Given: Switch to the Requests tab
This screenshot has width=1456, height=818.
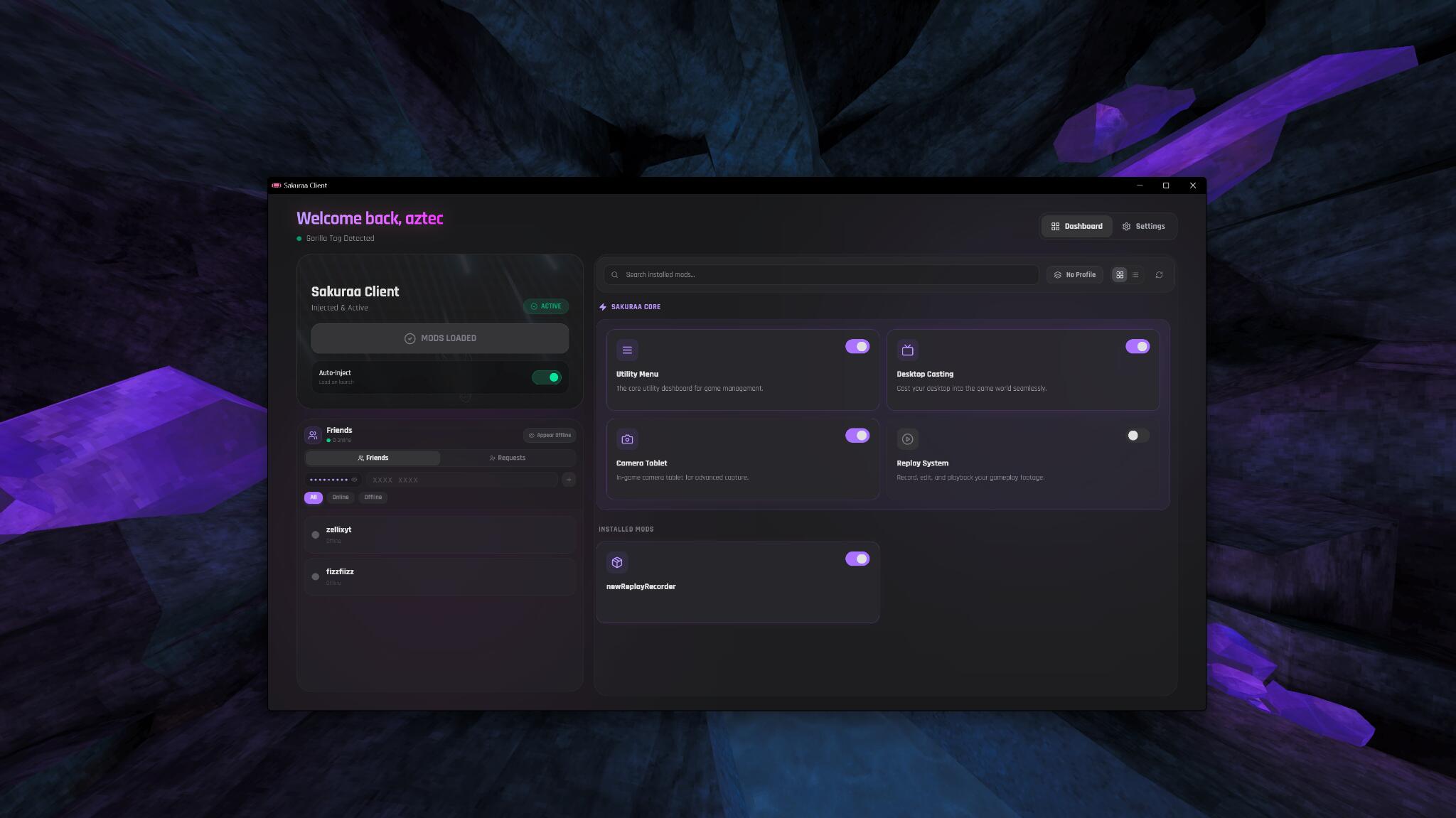Looking at the screenshot, I should point(508,458).
